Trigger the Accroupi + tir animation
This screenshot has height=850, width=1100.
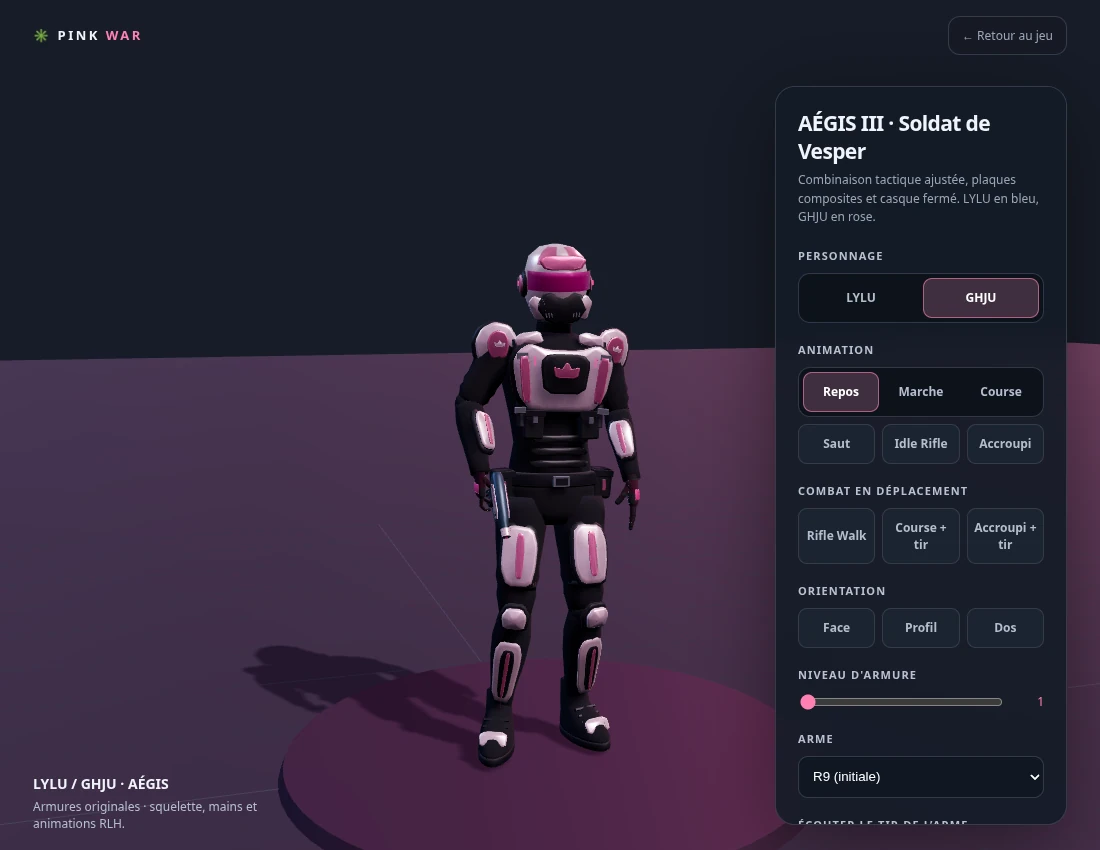1005,536
